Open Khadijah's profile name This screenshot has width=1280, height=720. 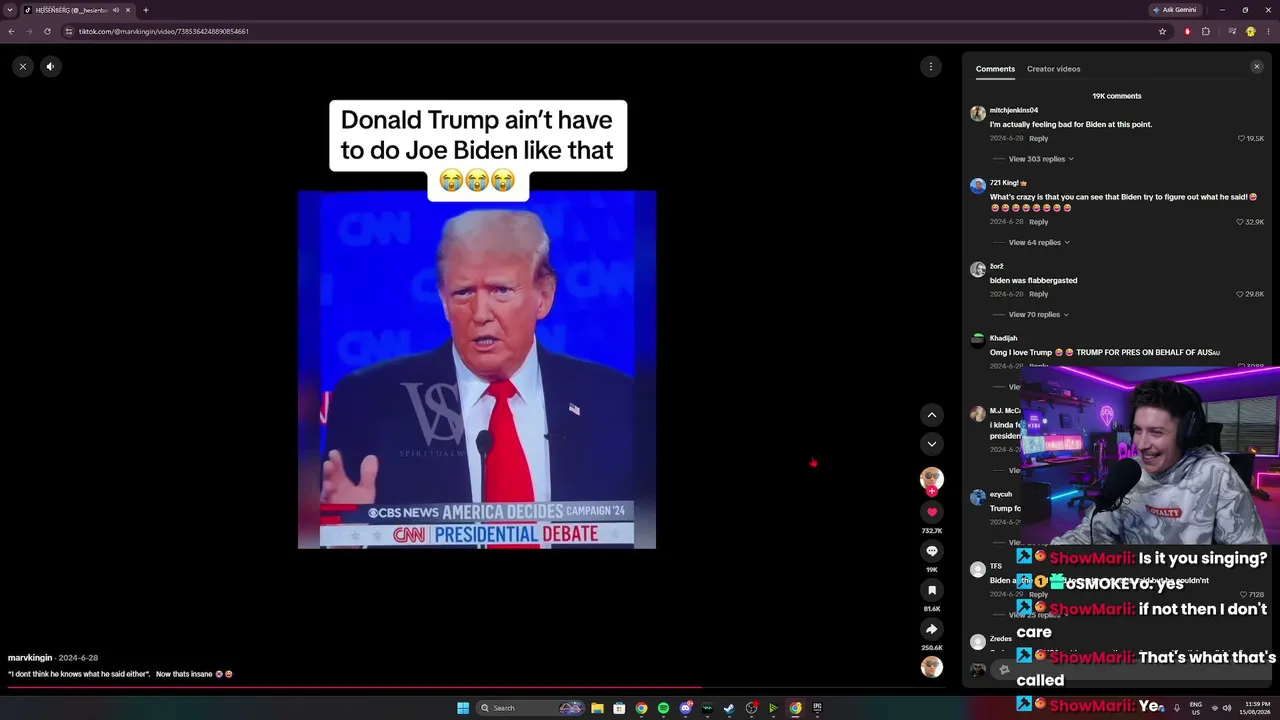1003,338
